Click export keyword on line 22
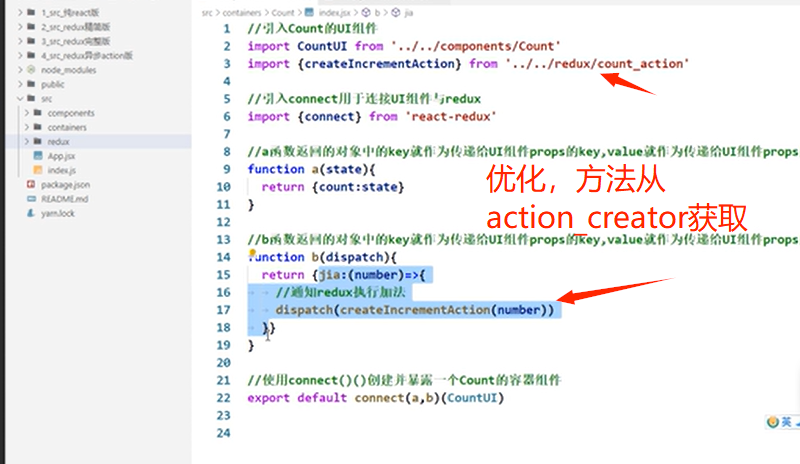 pyautogui.click(x=268, y=398)
